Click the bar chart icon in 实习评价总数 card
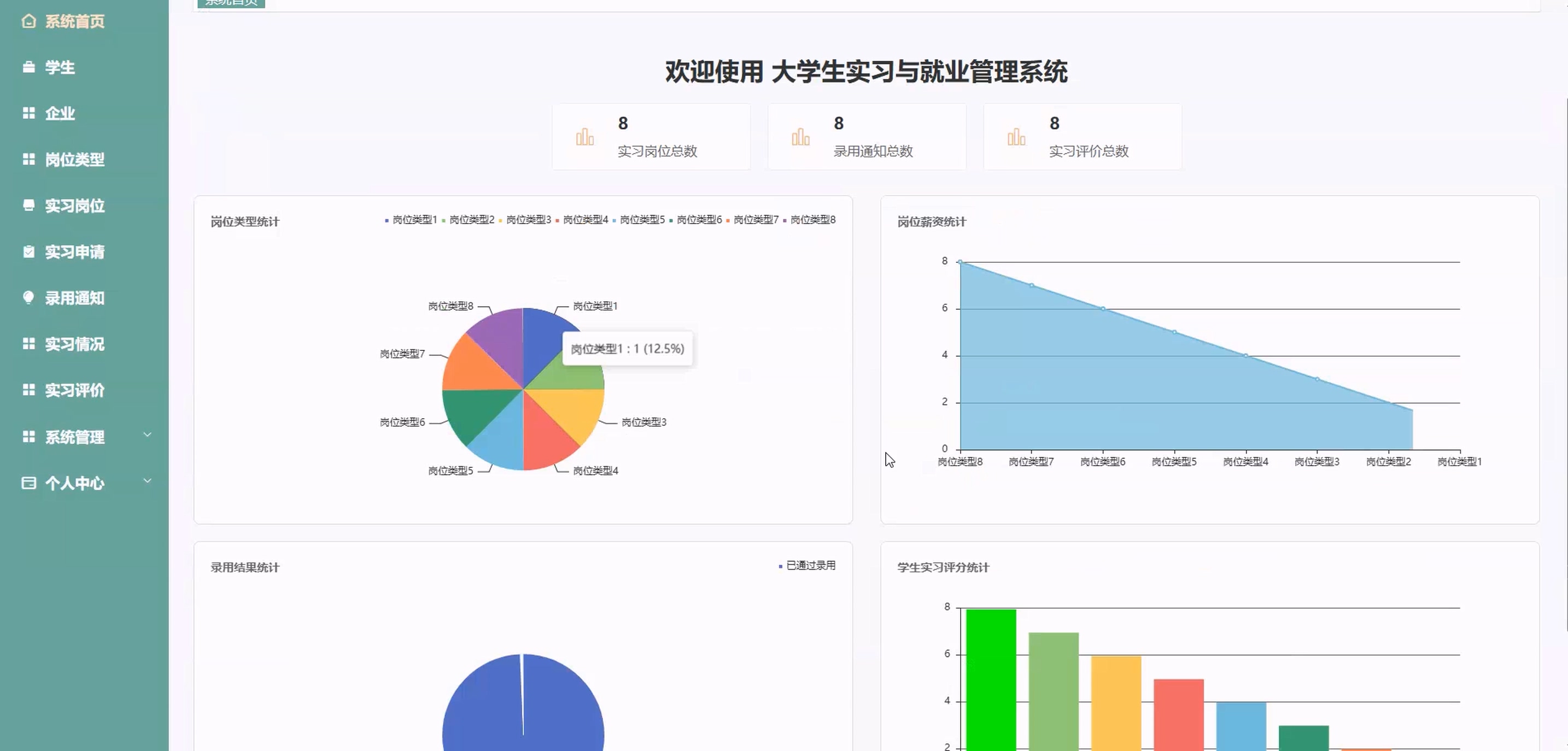 pos(1016,137)
